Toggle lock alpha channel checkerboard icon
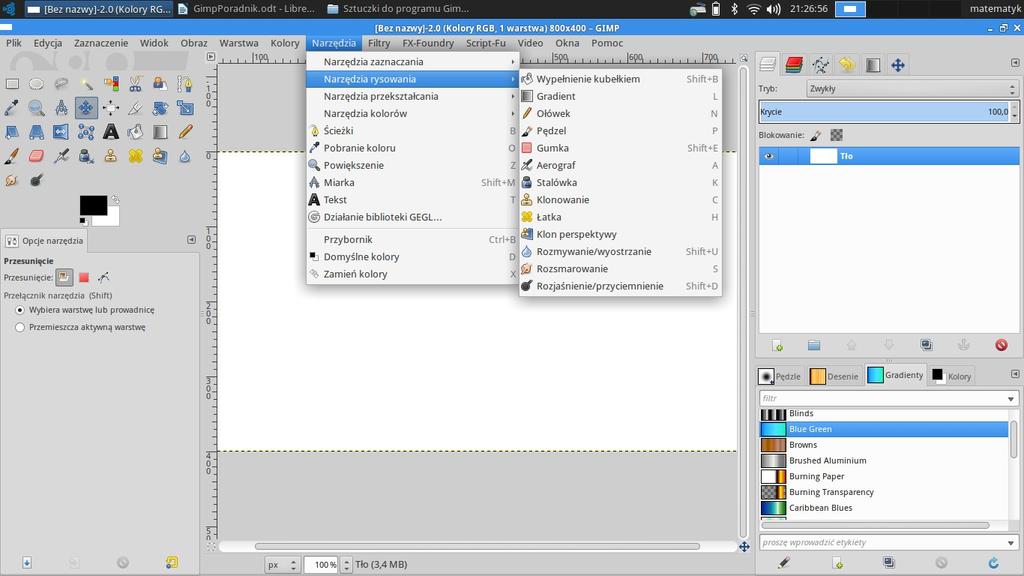Viewport: 1024px width, 576px height. coord(837,135)
